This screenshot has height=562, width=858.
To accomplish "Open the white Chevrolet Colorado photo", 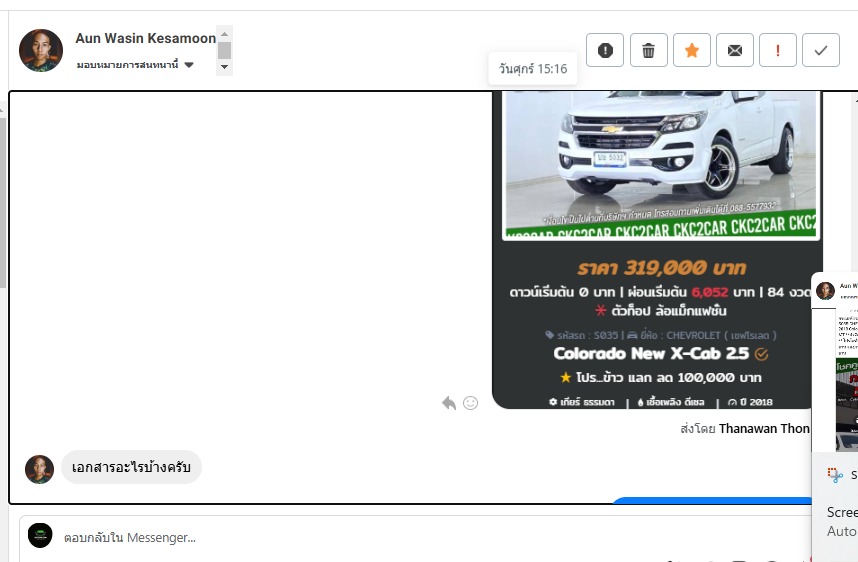I will 660,166.
